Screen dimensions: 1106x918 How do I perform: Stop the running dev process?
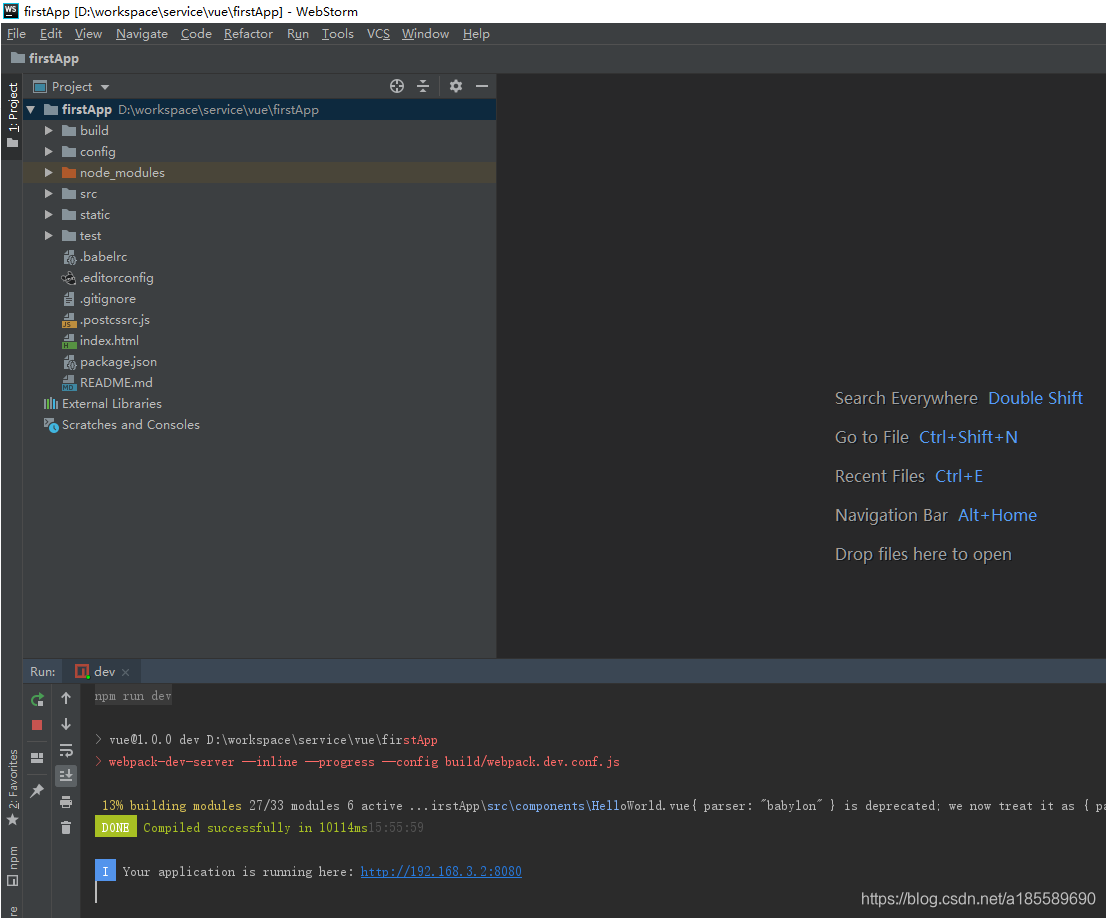(x=37, y=725)
